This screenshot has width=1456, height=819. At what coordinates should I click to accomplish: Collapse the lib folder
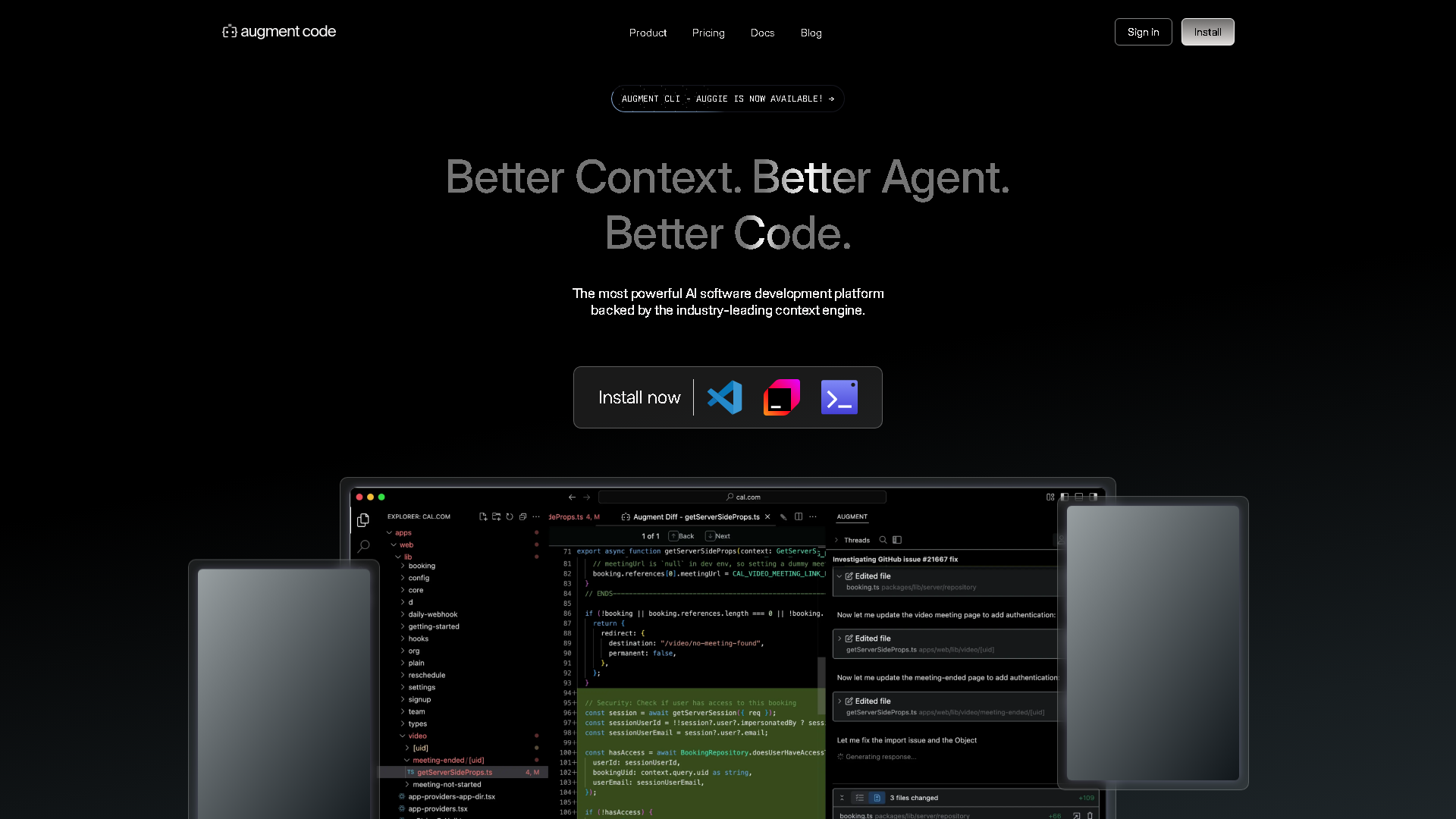[403, 557]
